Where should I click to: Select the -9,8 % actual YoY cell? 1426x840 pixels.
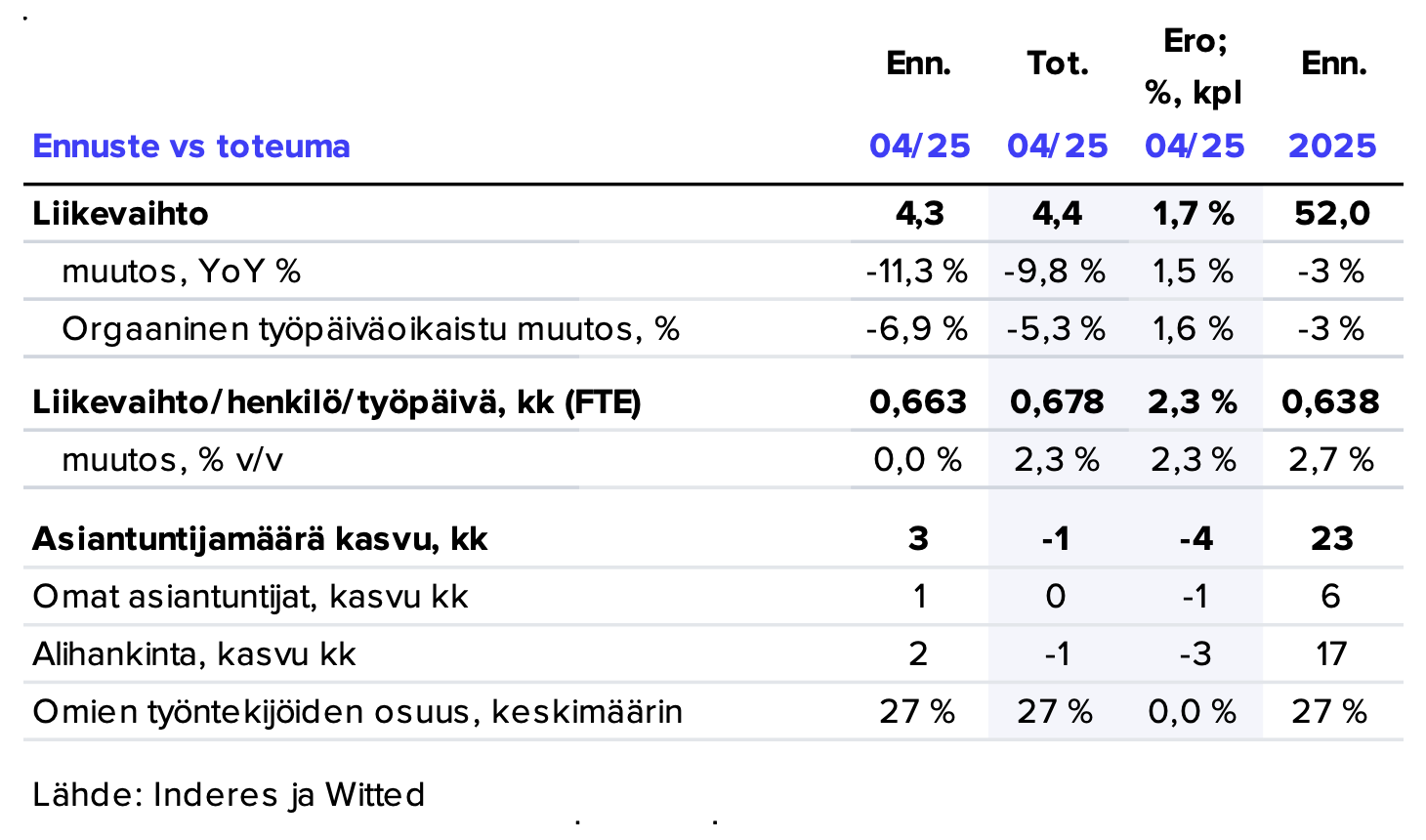click(1055, 271)
